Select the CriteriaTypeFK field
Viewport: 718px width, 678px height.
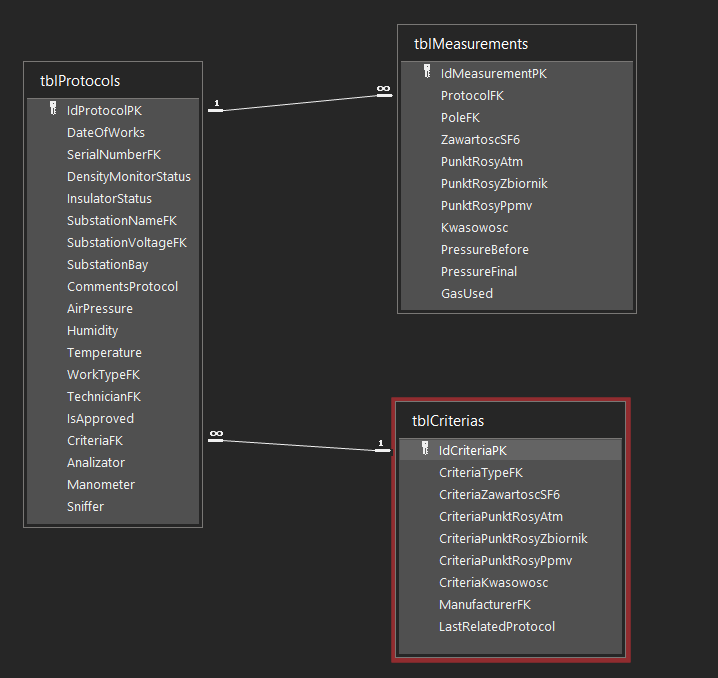(481, 472)
